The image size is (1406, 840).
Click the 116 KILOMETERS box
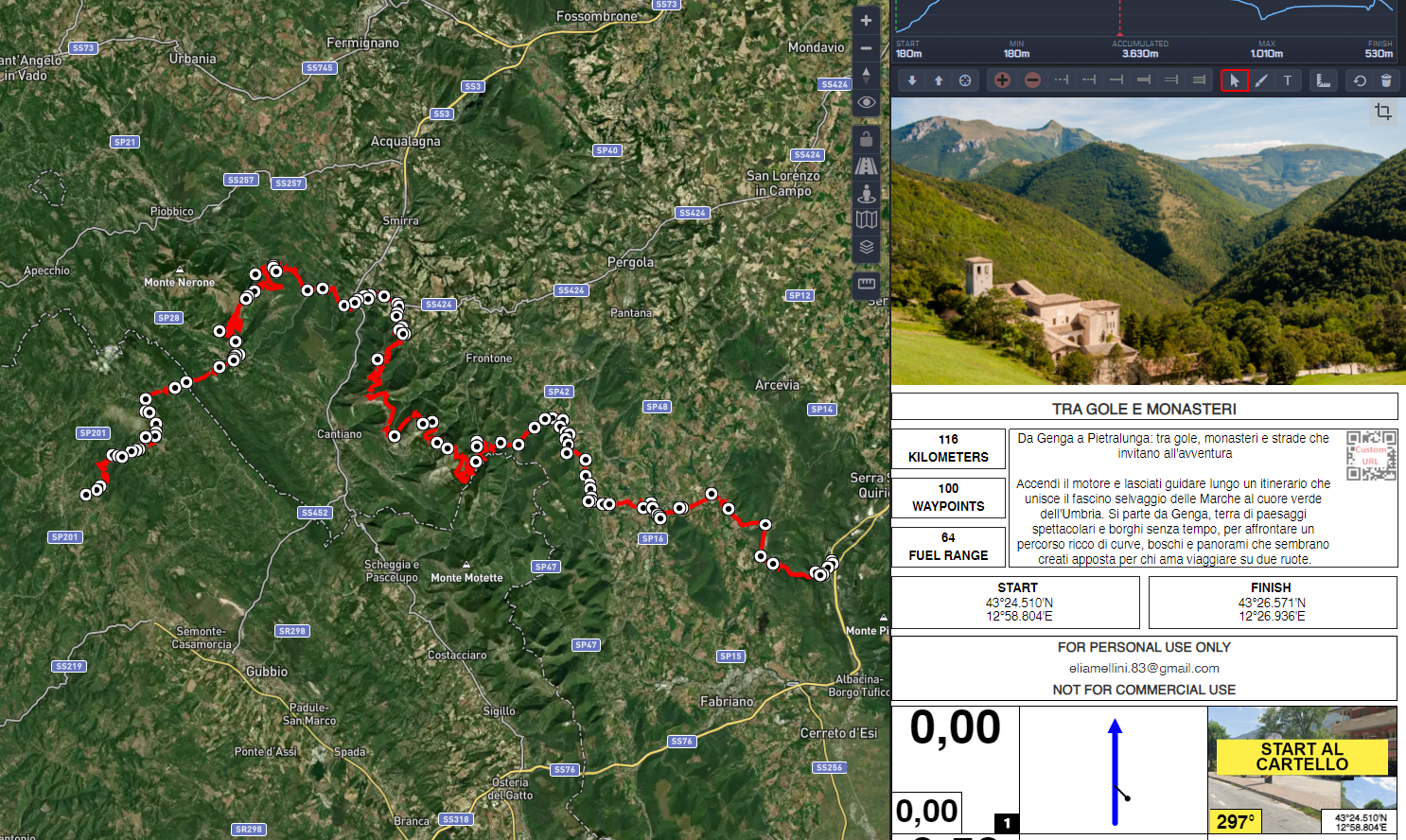click(948, 448)
